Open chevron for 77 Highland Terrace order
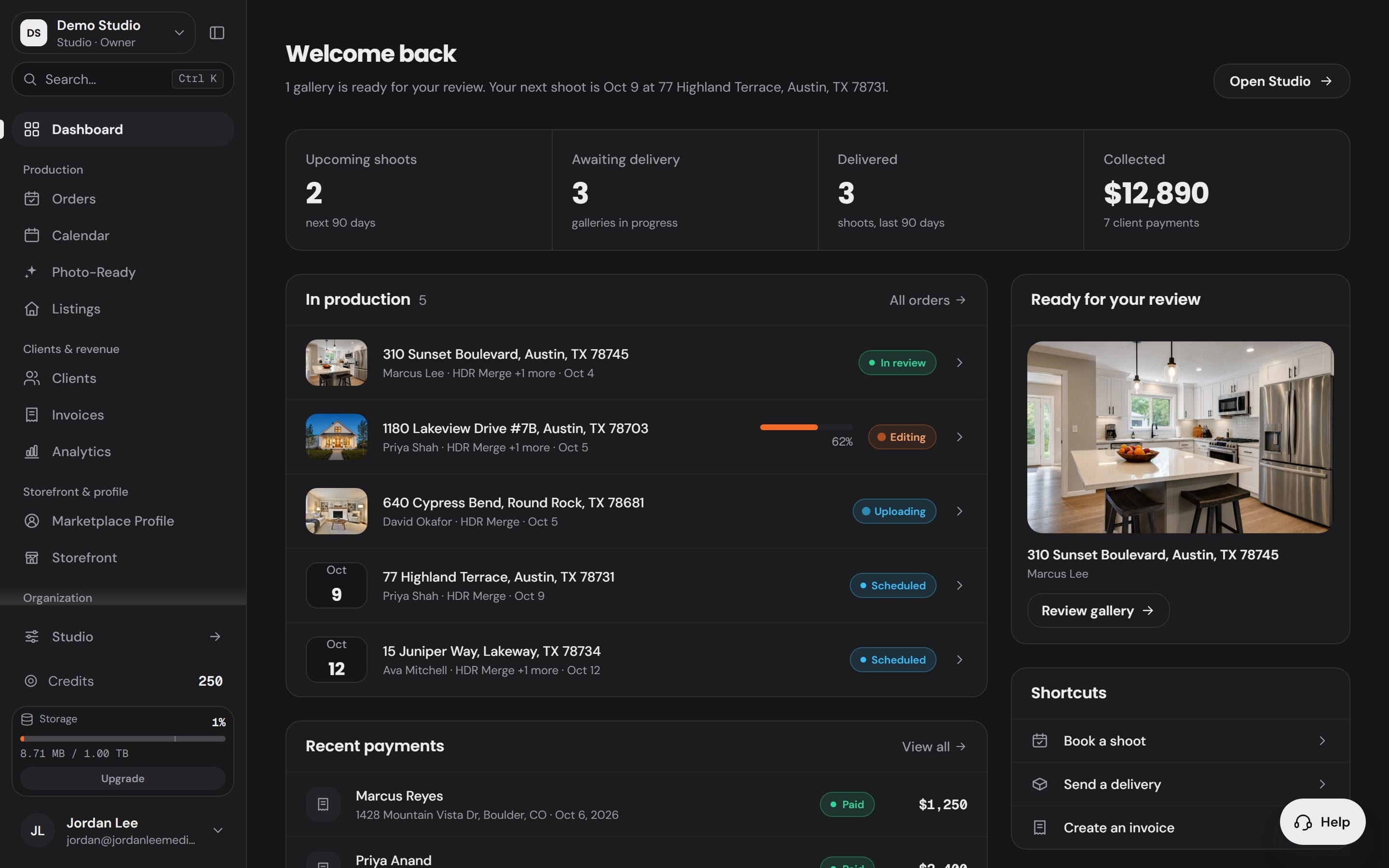The width and height of the screenshot is (1389, 868). (x=960, y=585)
